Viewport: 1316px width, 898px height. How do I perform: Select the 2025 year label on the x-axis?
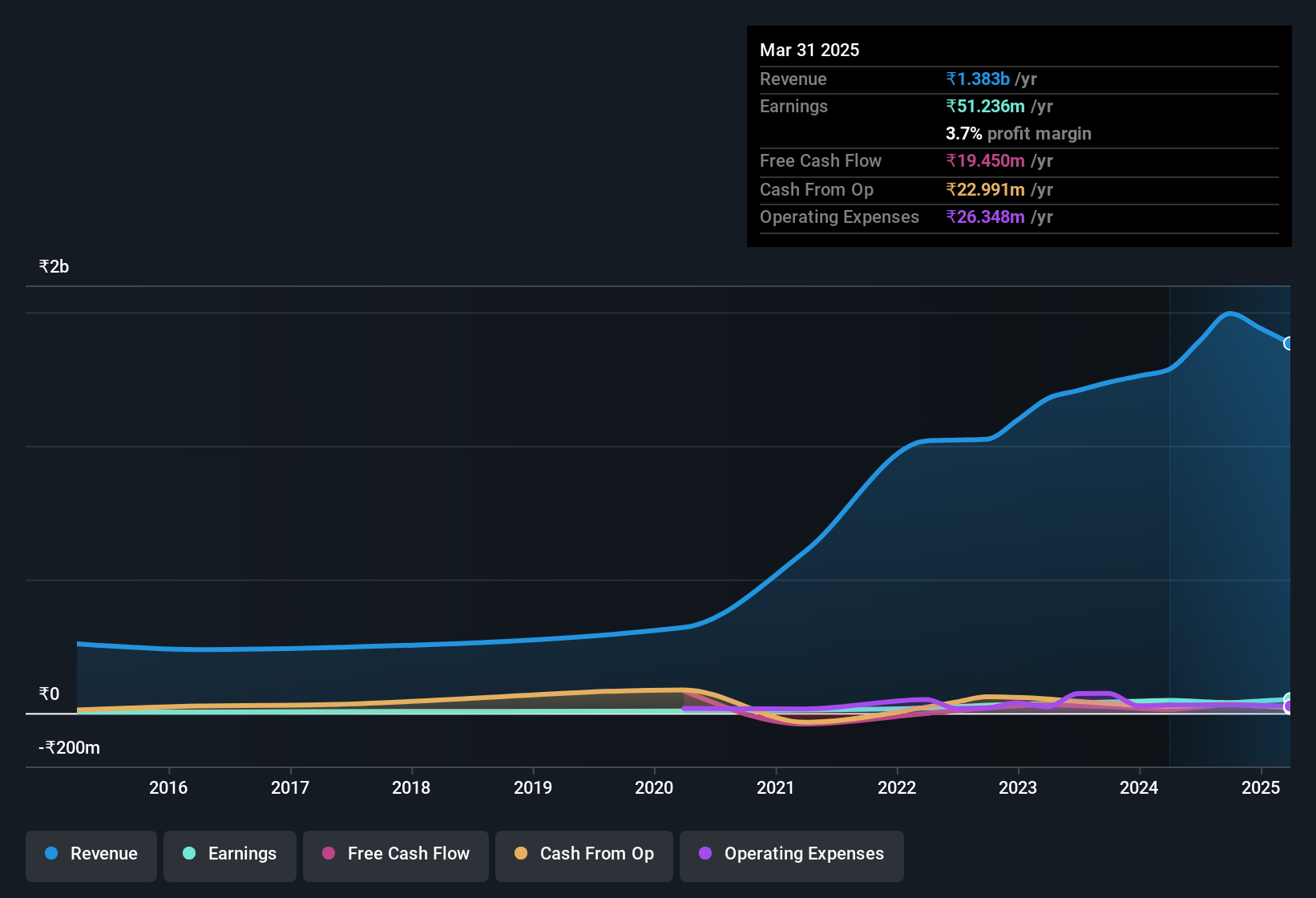tap(1261, 788)
